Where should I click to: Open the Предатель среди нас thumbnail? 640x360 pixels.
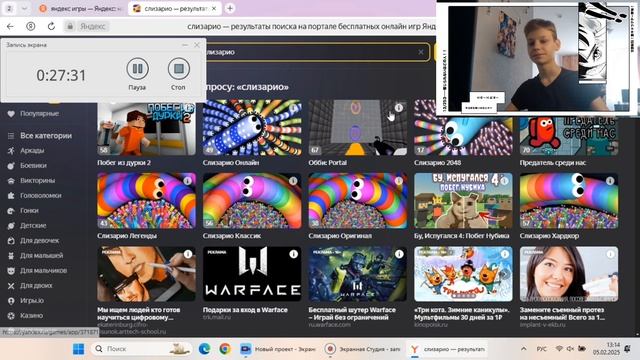click(x=569, y=136)
